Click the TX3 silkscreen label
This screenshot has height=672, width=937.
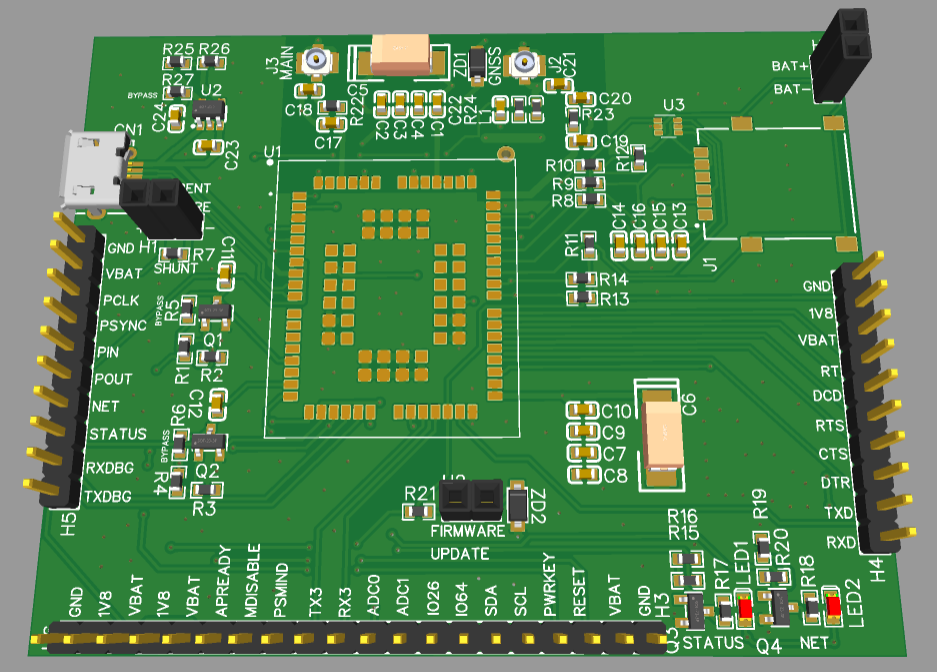coord(316,603)
